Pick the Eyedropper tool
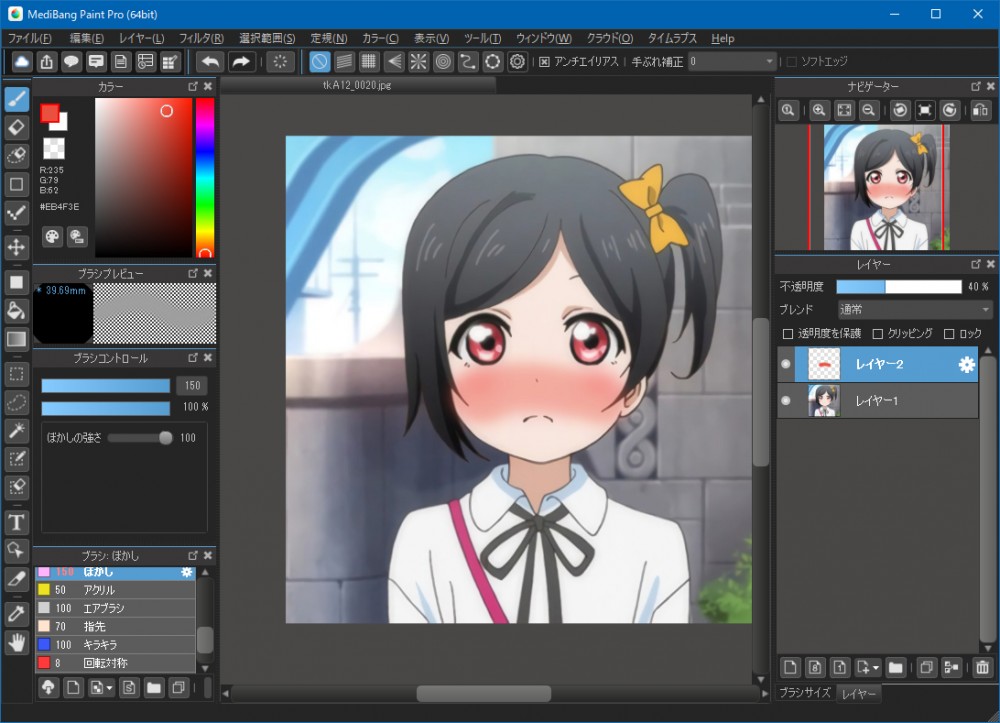Viewport: 1000px width, 723px height. (x=17, y=614)
